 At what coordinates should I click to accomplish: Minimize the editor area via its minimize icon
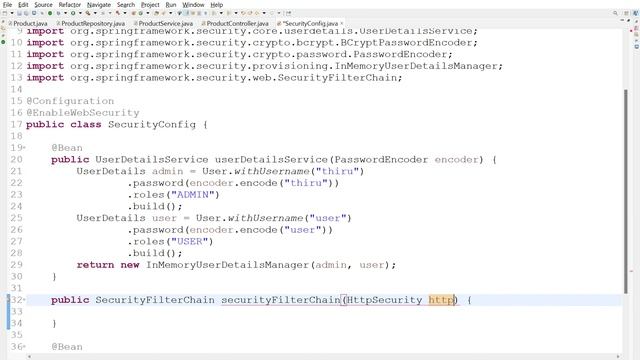(x=622, y=20)
